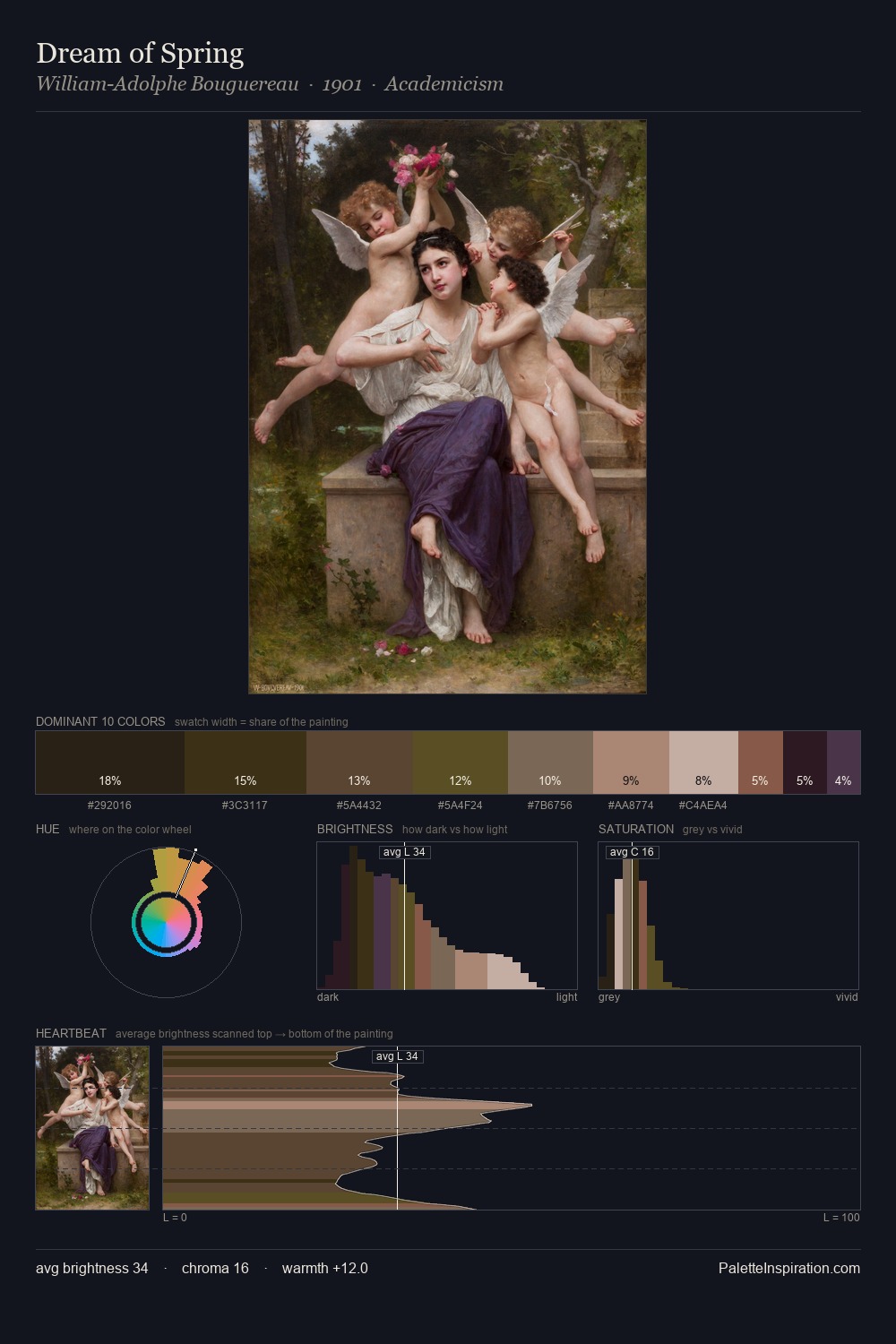The image size is (896, 1344).
Task: Click the 'chroma 16' footer stat
Action: tap(215, 1268)
